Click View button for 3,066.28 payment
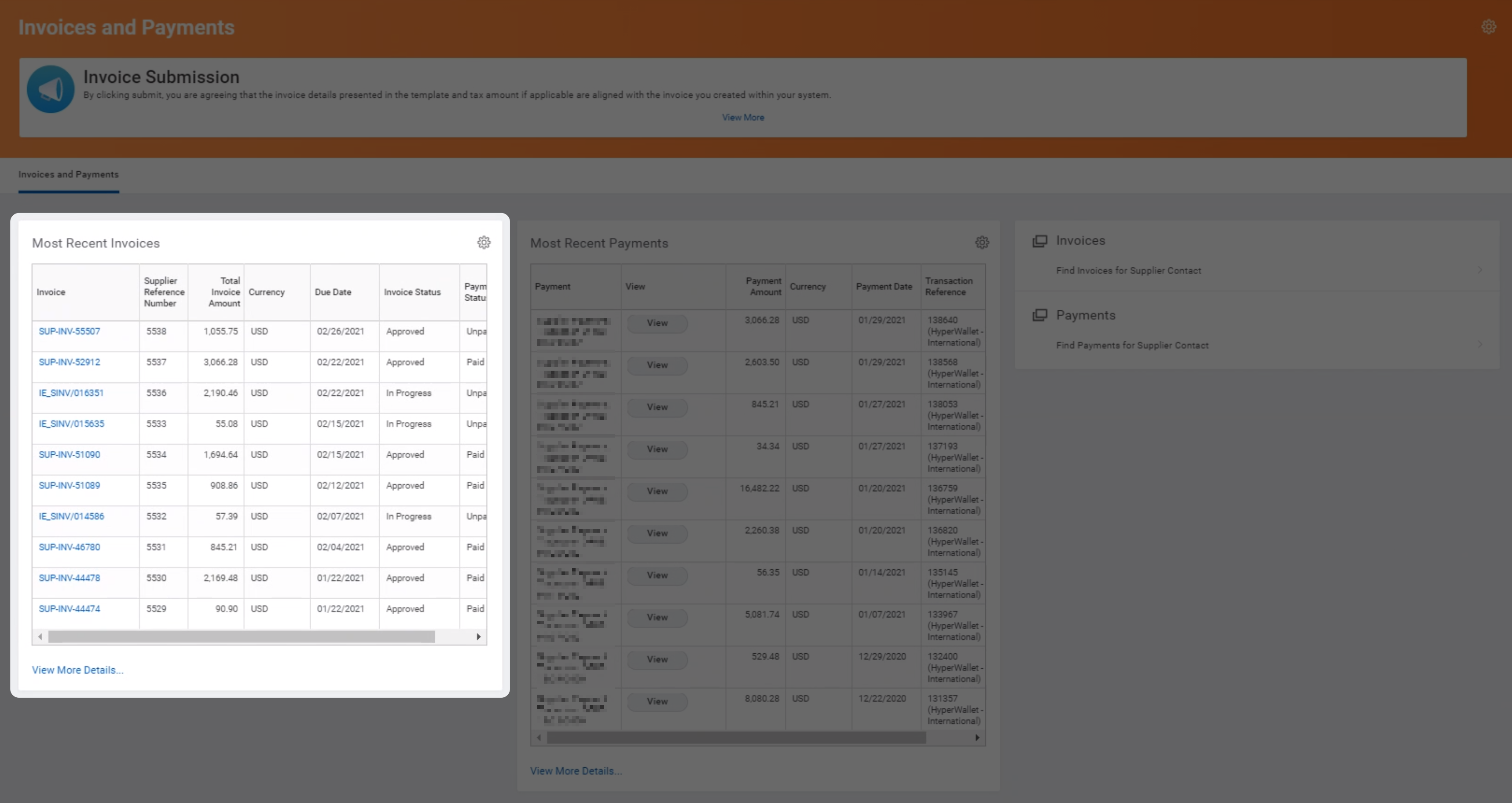This screenshot has width=1512, height=803. 657,323
